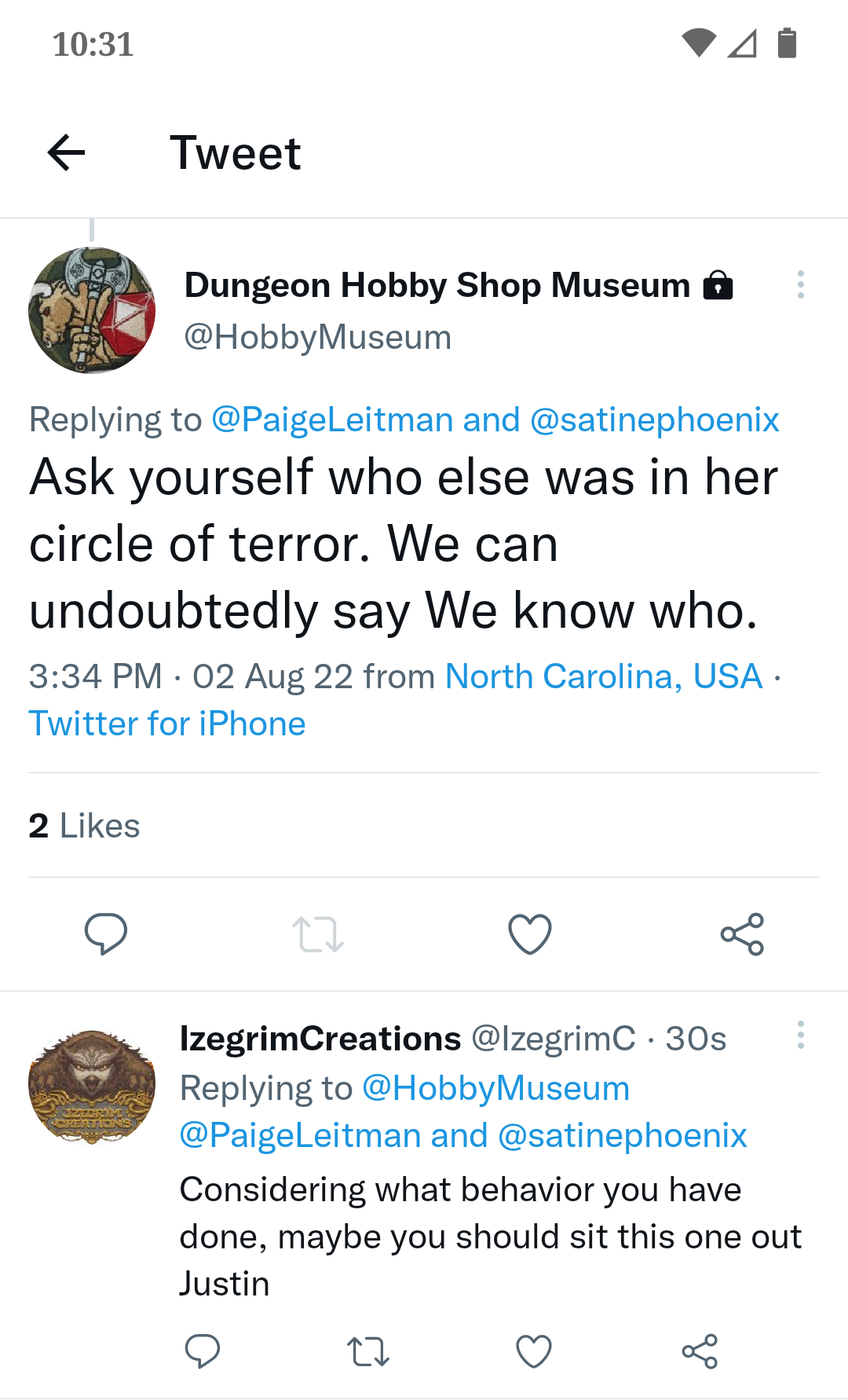Open the Dungeon Hobby Shop Museum account name
Image resolution: width=848 pixels, height=1400 pixels.
[437, 285]
